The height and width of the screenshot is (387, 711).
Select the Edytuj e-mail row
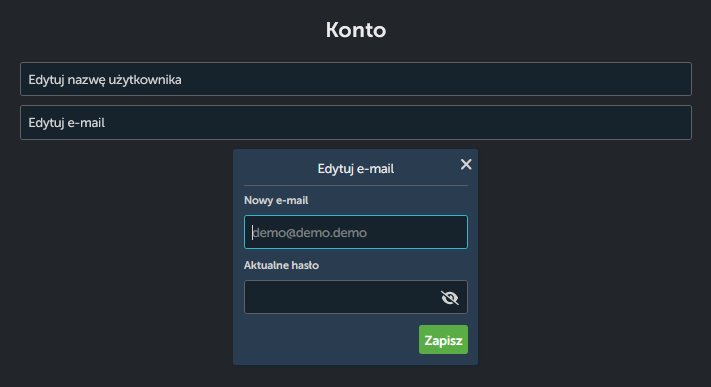coord(356,122)
